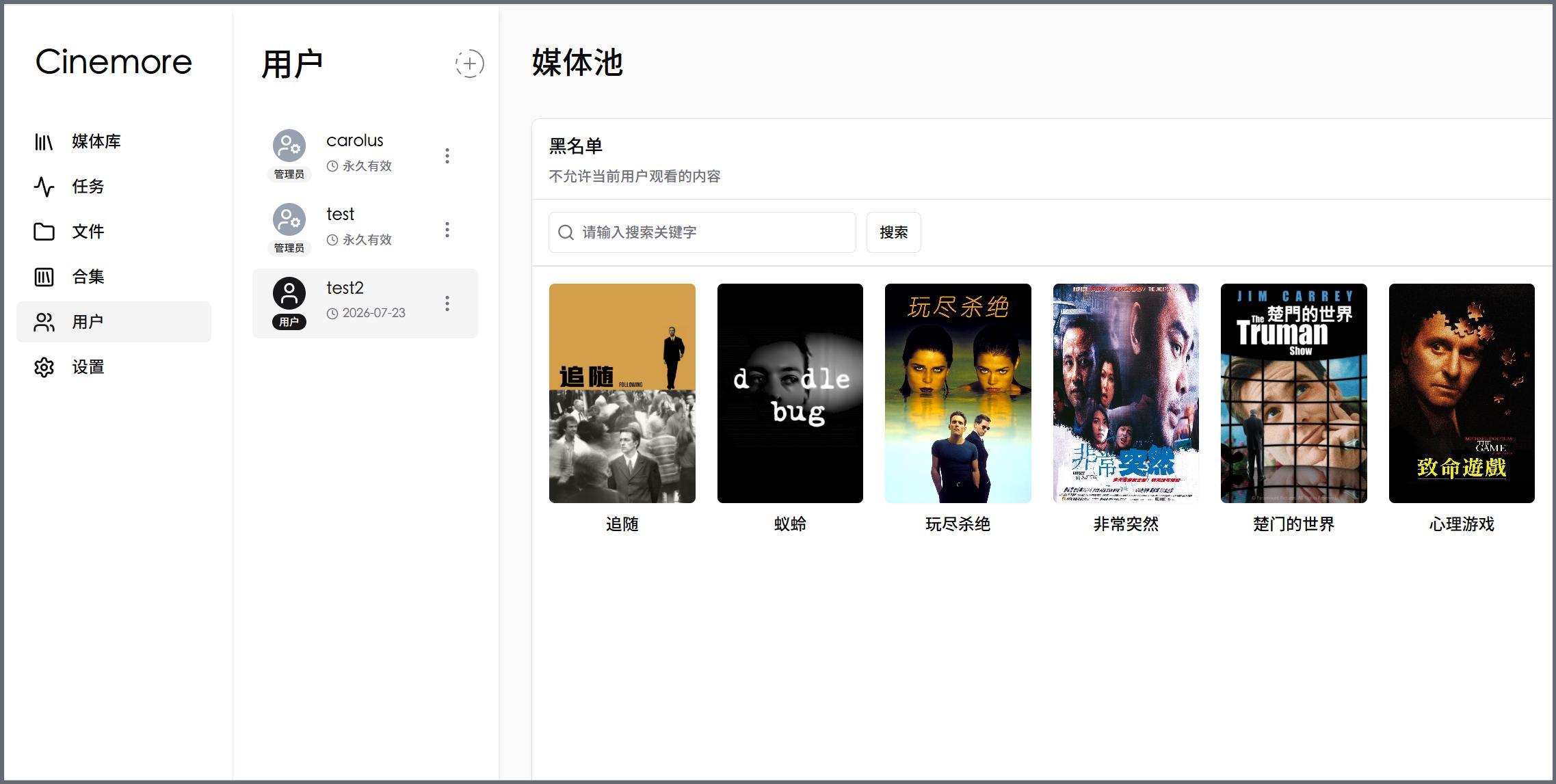
Task: Open the kebab menu next to test2
Action: [x=448, y=303]
